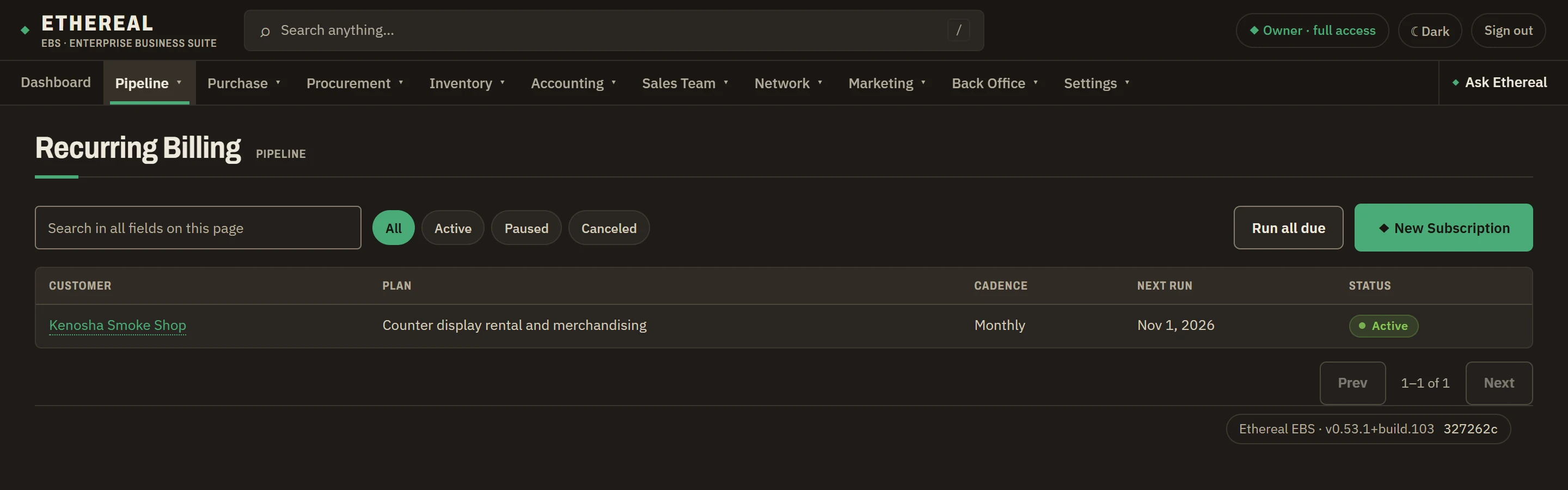
Task: Filter by Paused subscriptions
Action: tap(526, 228)
